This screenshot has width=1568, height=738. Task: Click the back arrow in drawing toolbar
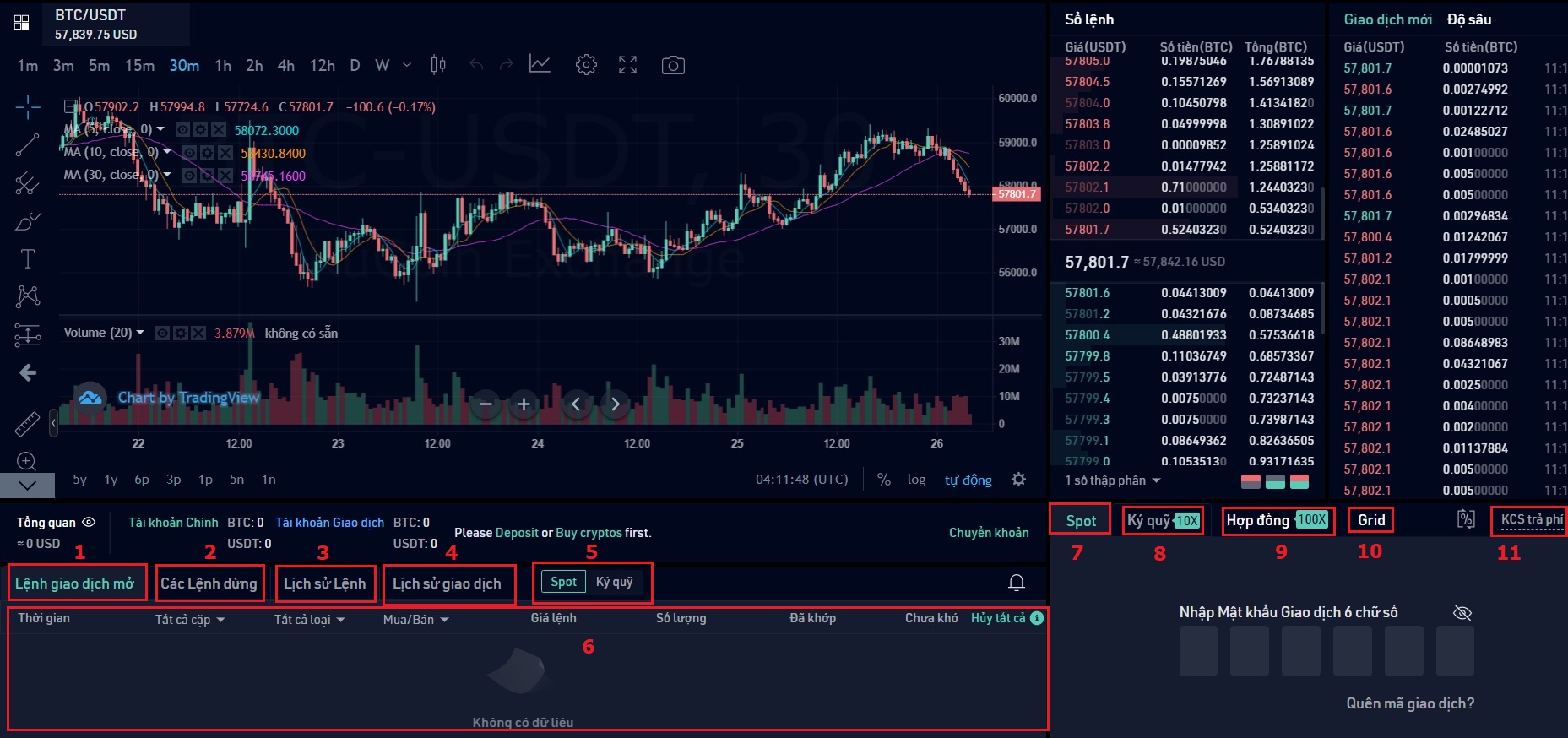(27, 372)
